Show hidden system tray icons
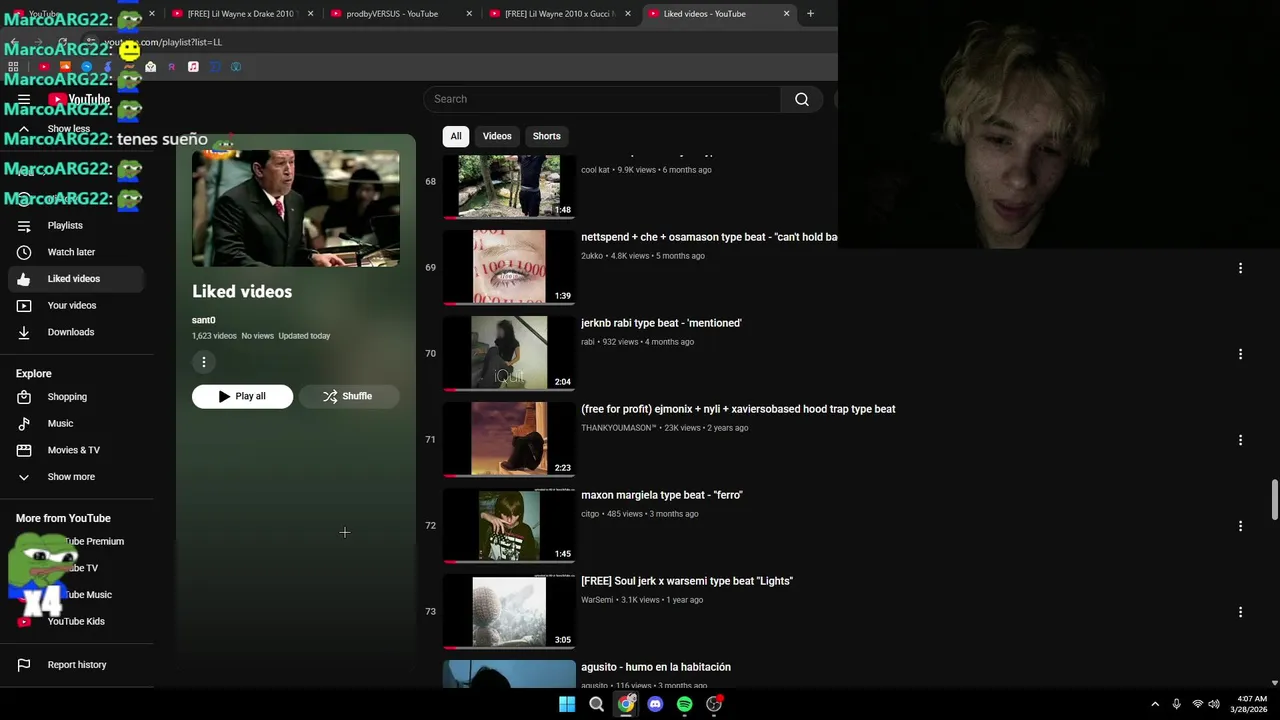This screenshot has width=1280, height=720. pyautogui.click(x=1155, y=704)
